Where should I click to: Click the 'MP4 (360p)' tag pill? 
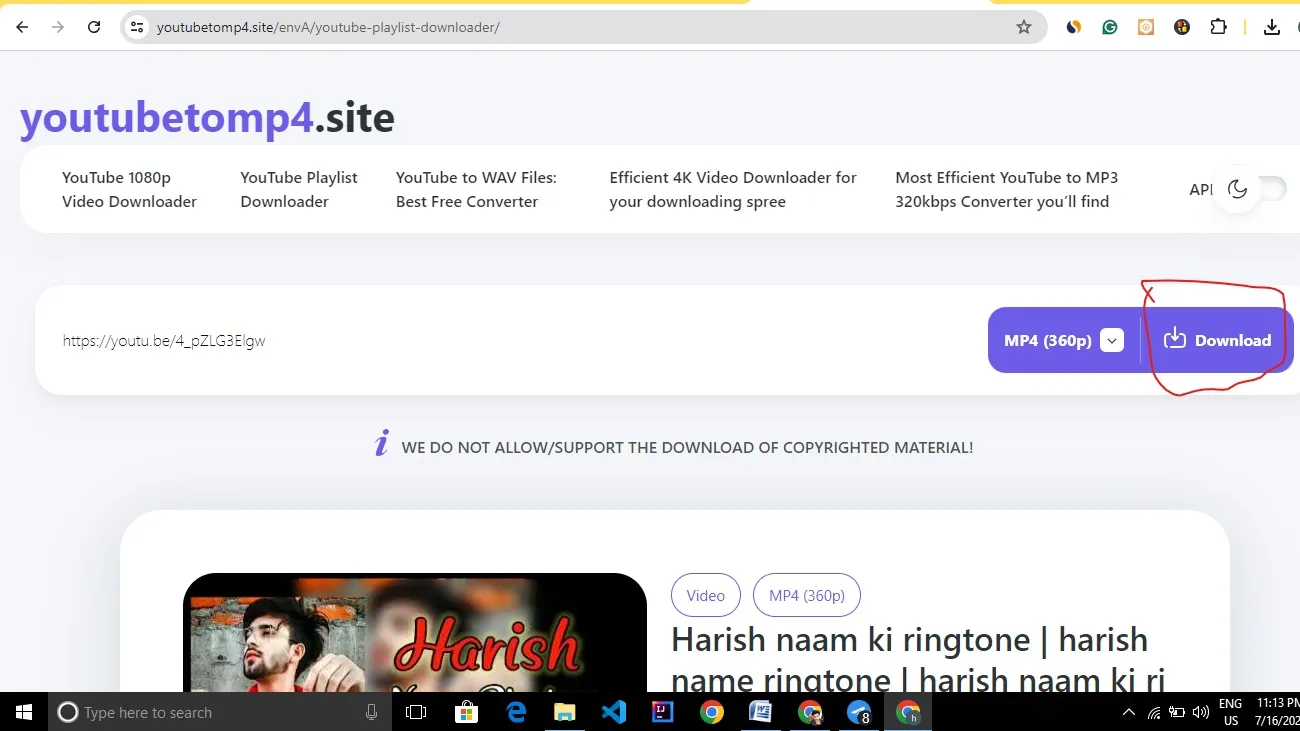[807, 595]
